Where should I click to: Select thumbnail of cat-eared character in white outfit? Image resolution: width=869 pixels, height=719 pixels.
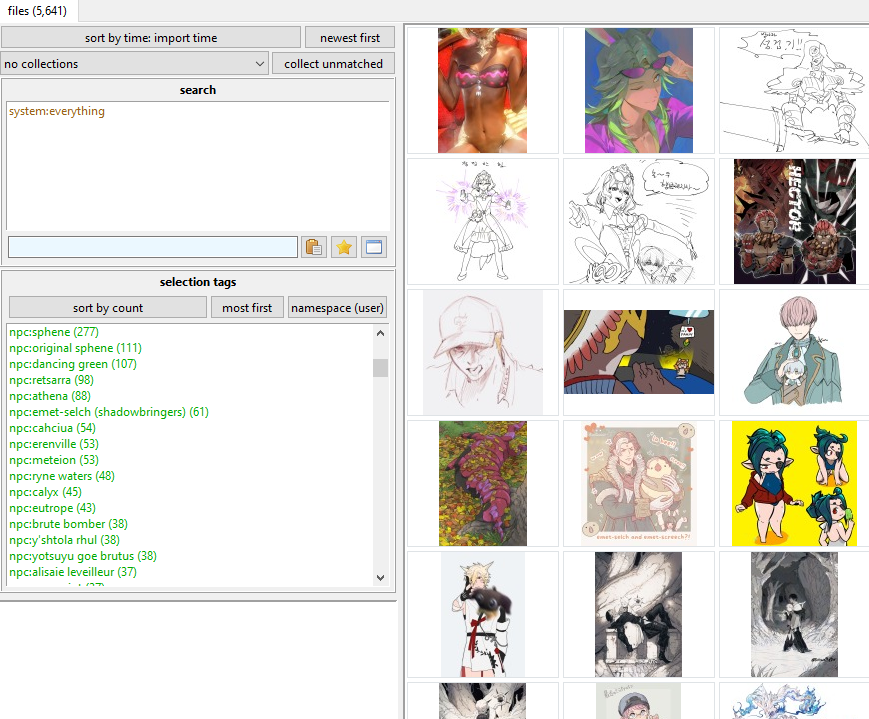coord(482,614)
